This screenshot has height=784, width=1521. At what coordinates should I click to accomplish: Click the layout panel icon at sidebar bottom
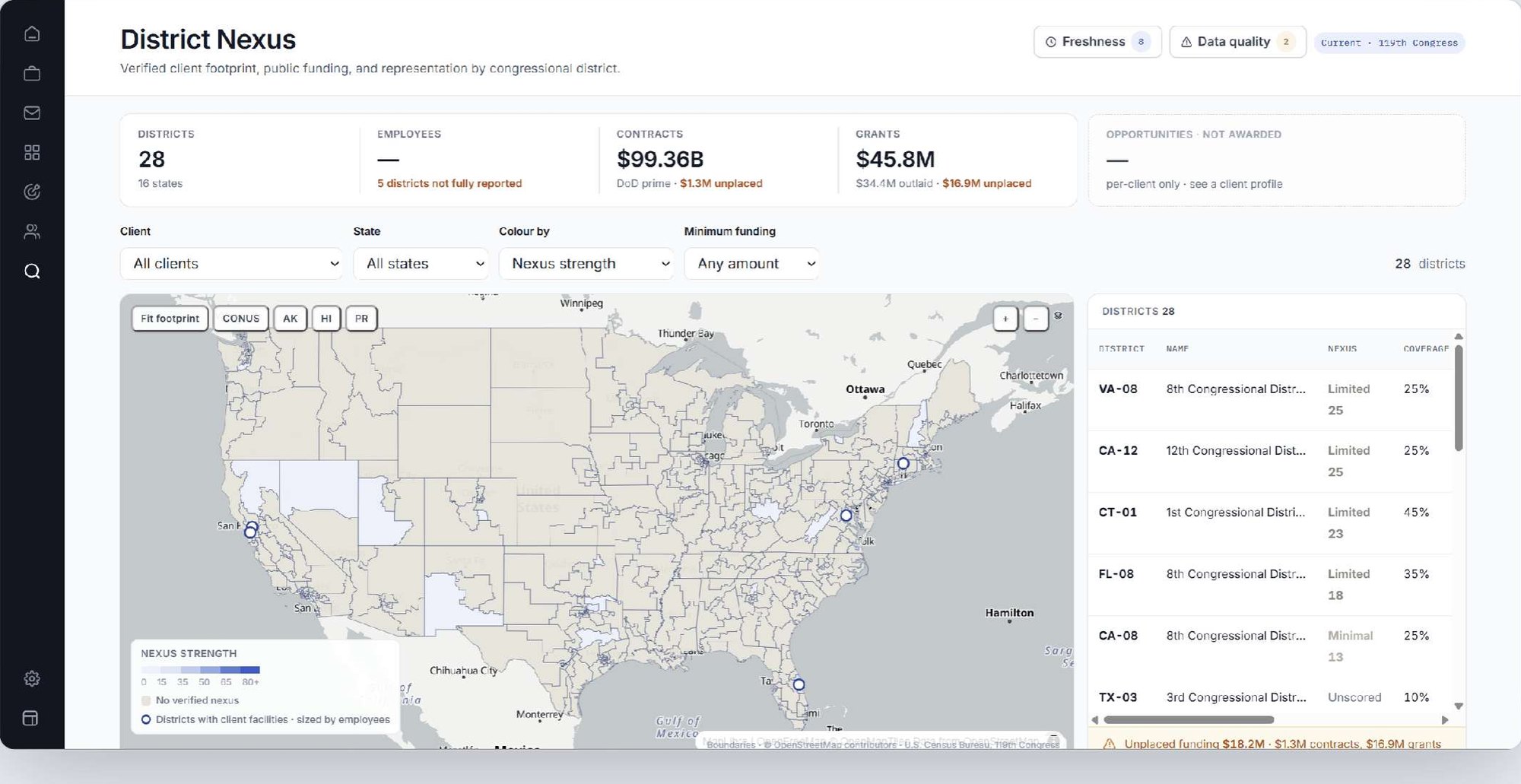click(30, 718)
